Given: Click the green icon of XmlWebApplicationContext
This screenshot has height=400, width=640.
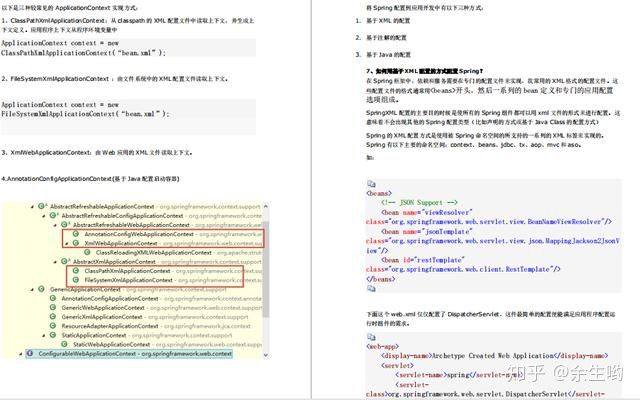Looking at the screenshot, I should (76, 243).
